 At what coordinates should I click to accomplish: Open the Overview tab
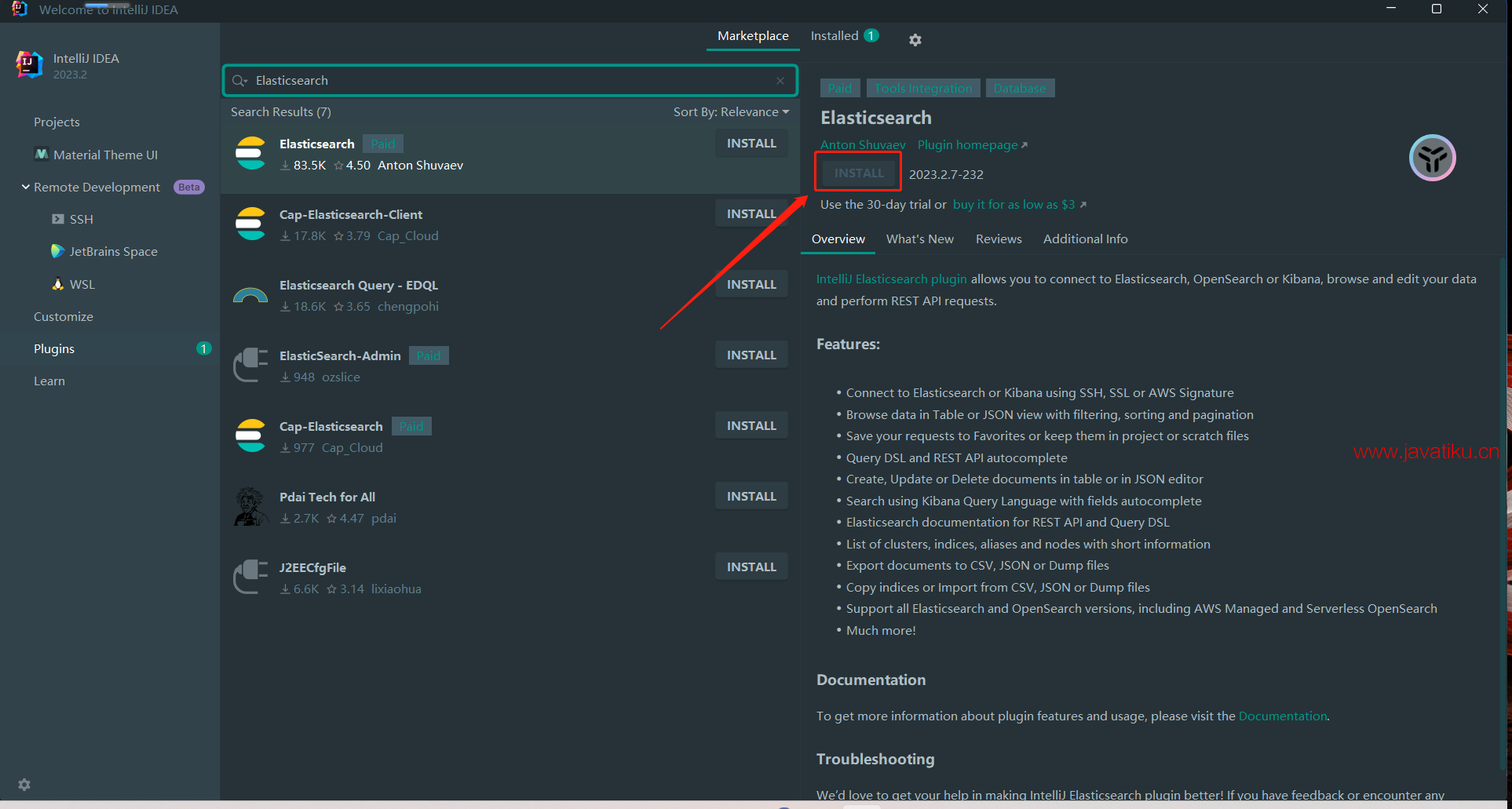point(838,239)
